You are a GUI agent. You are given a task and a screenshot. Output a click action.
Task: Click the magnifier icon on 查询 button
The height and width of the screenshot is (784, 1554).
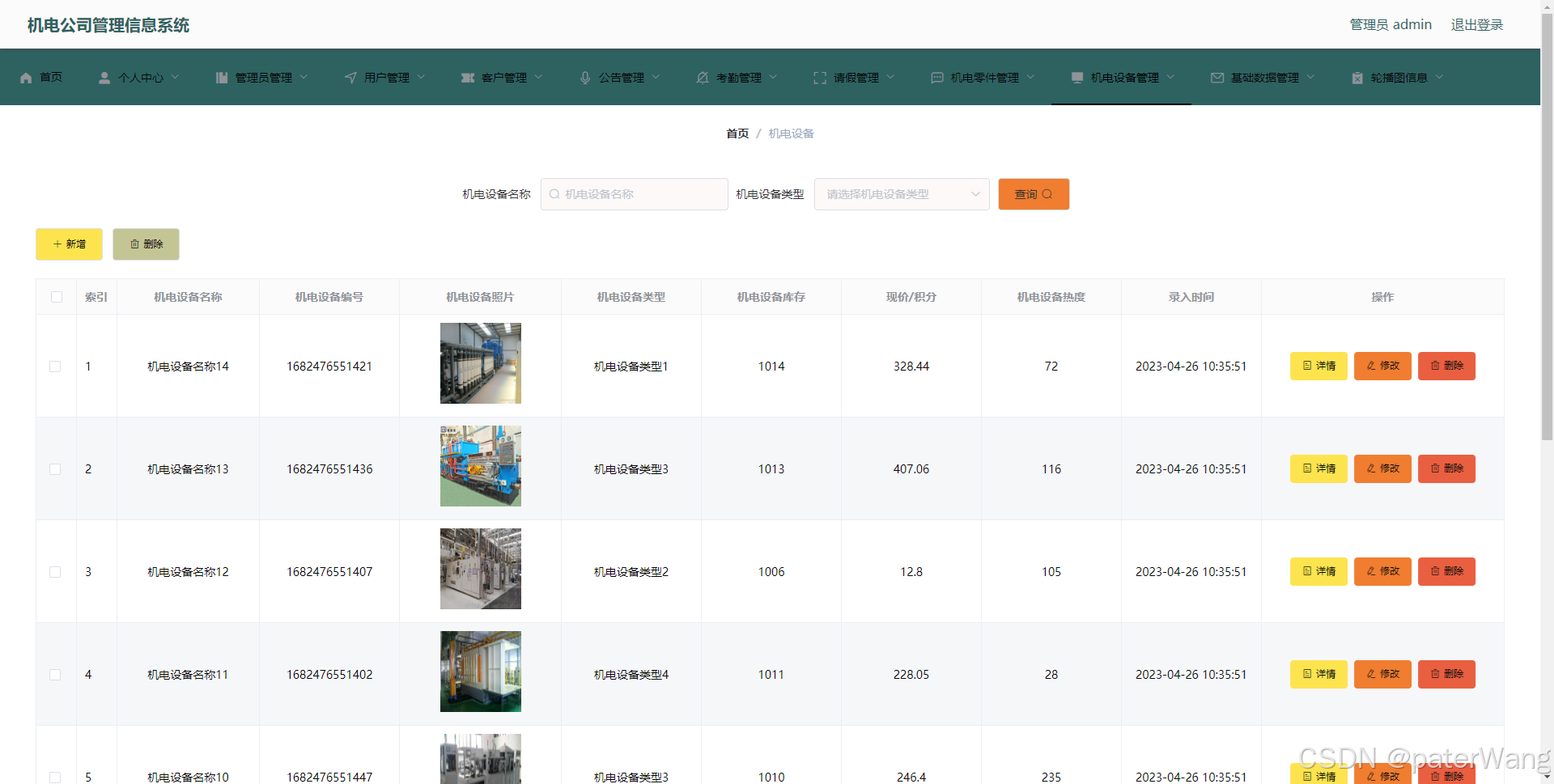[x=1047, y=194]
